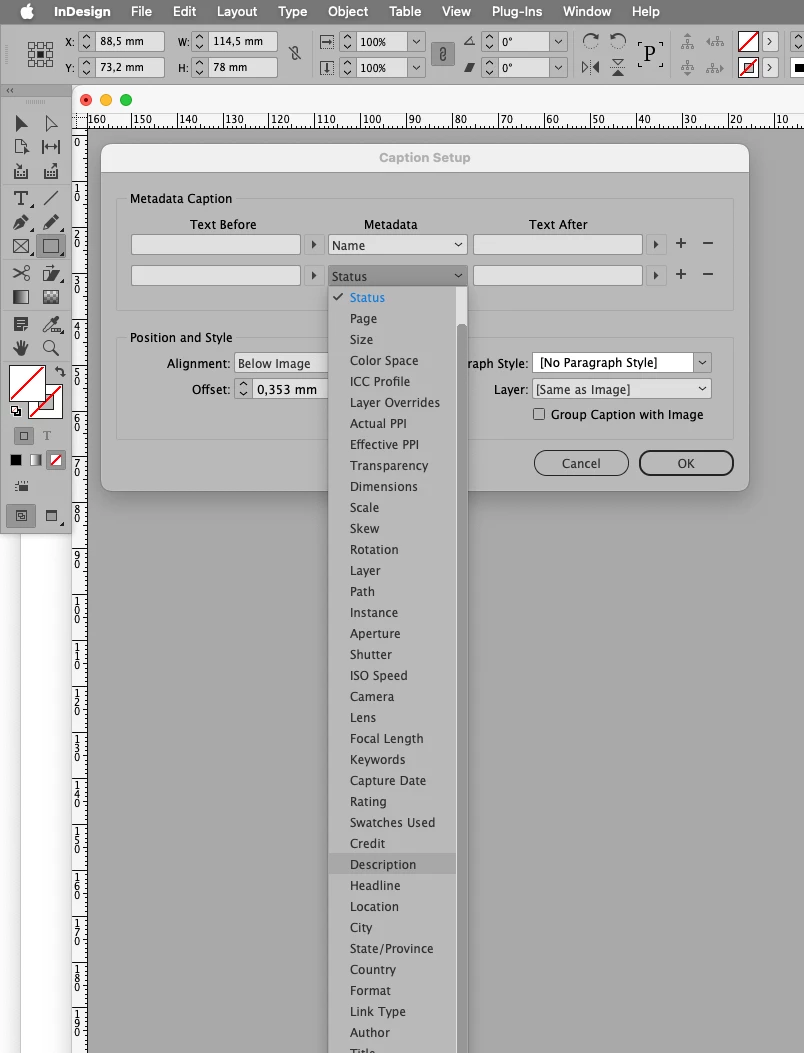Check Group Caption with Image

(x=539, y=414)
